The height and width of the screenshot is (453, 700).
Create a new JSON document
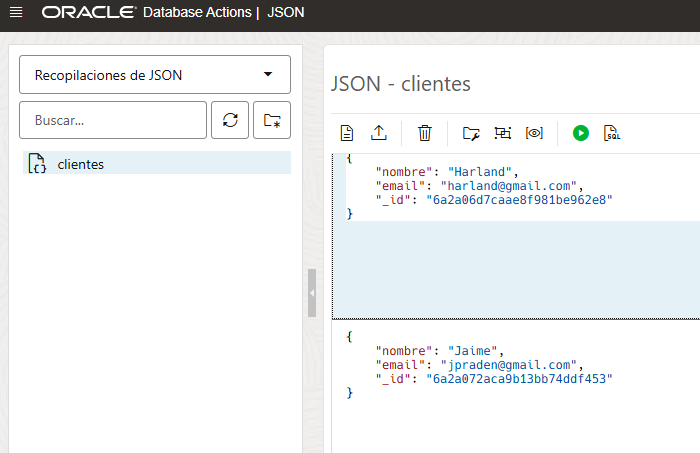(x=347, y=133)
